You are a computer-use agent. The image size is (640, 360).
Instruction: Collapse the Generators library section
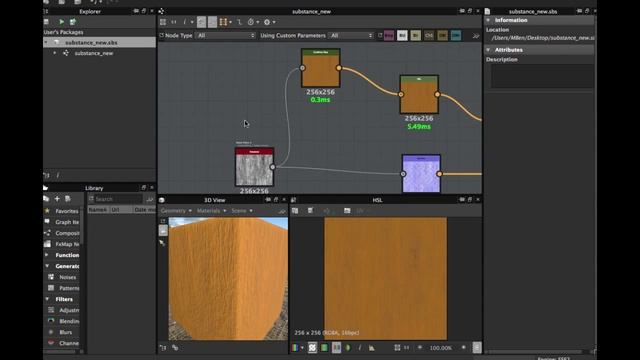[x=47, y=266]
